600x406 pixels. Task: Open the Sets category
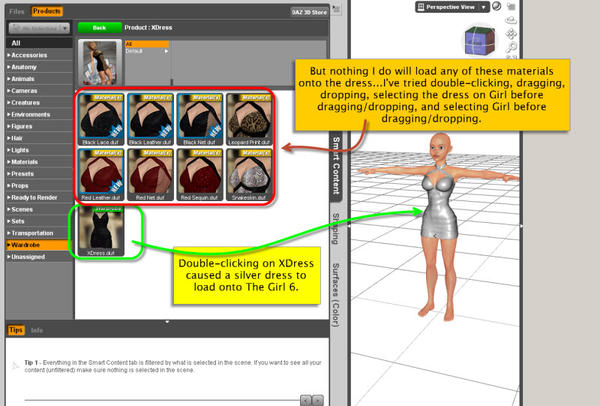click(39, 221)
